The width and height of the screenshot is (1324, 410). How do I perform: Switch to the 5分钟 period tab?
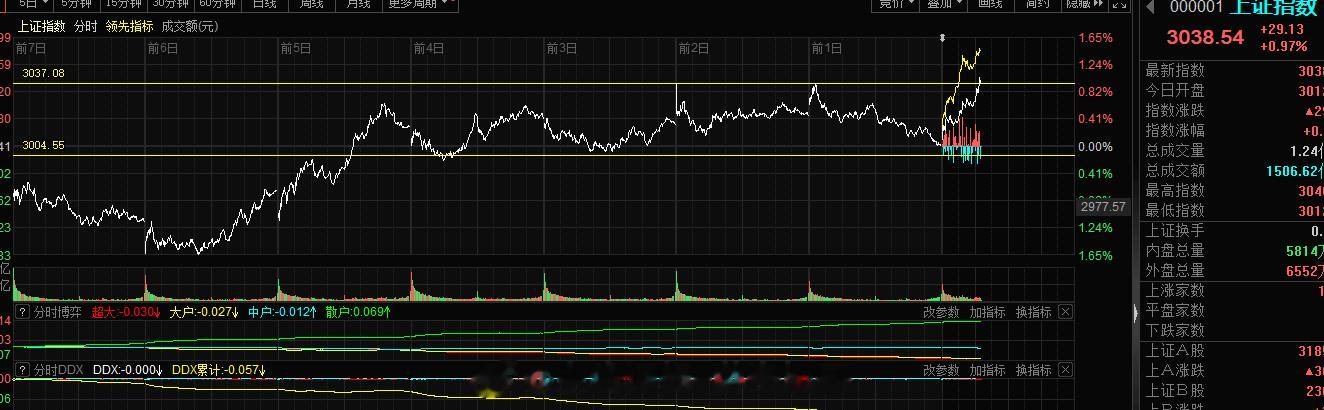click(x=77, y=3)
